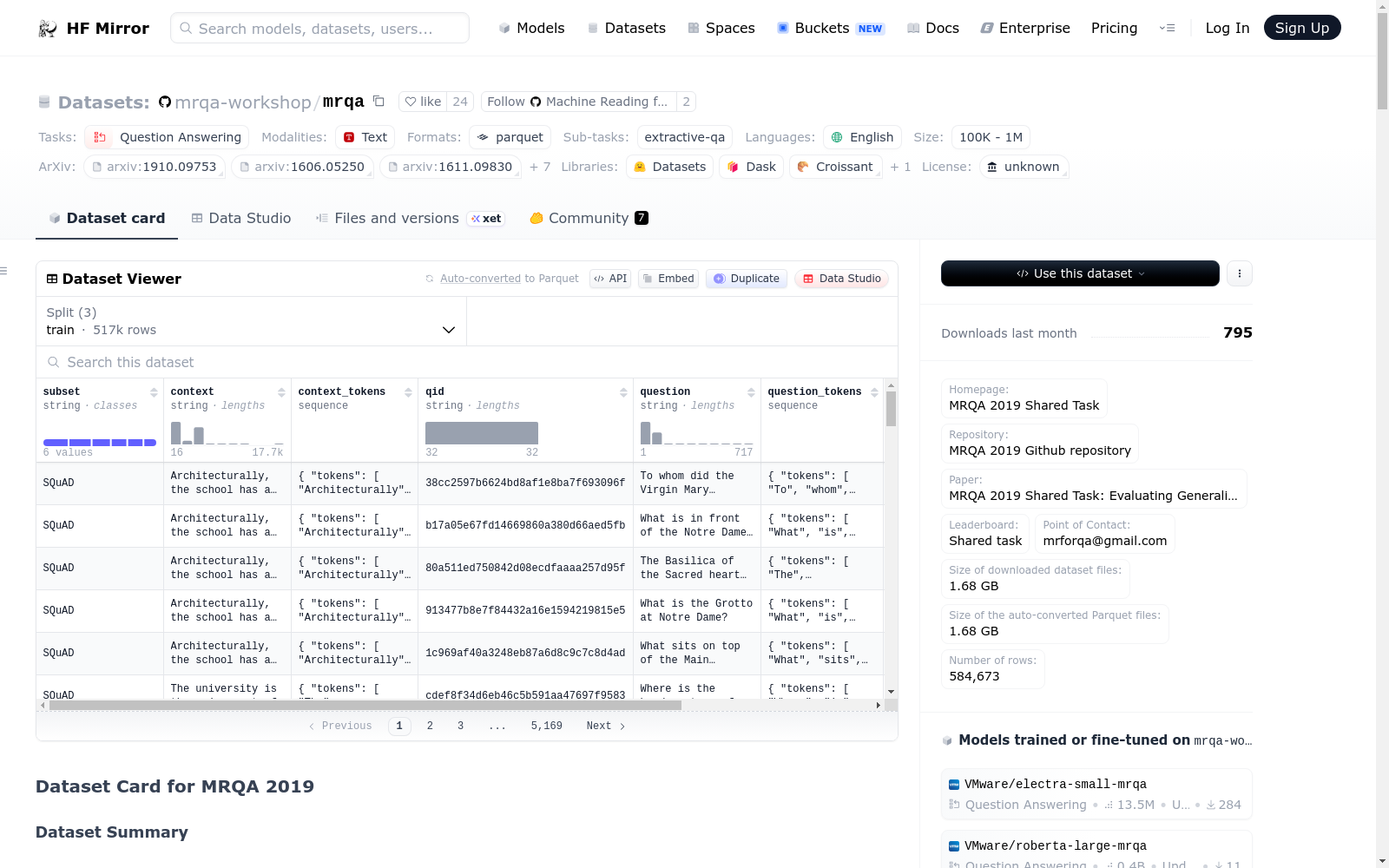Image resolution: width=1389 pixels, height=868 pixels.
Task: Go to page 2 of the table
Action: 430,726
